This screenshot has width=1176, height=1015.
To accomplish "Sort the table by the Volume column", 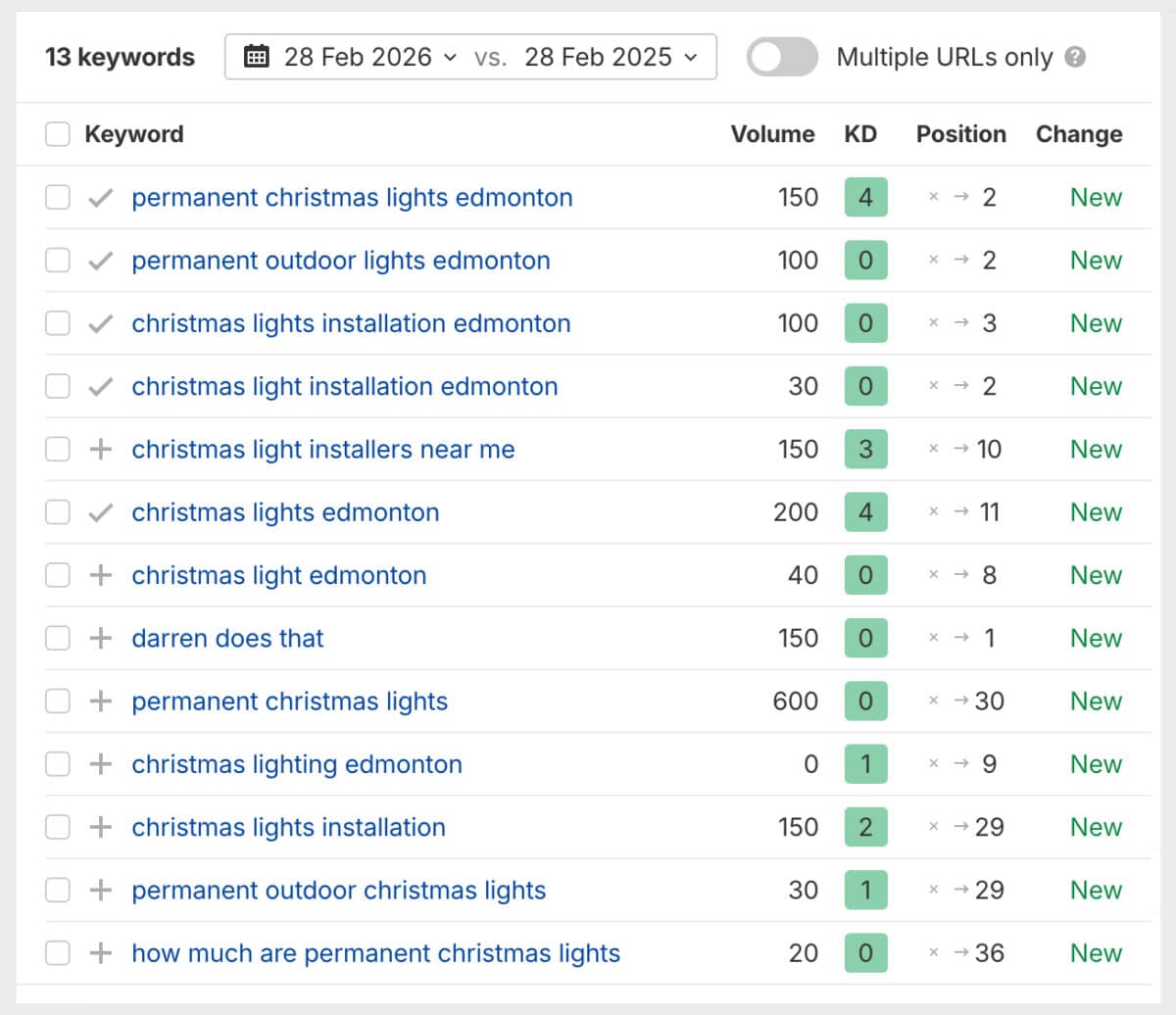I will [x=773, y=133].
